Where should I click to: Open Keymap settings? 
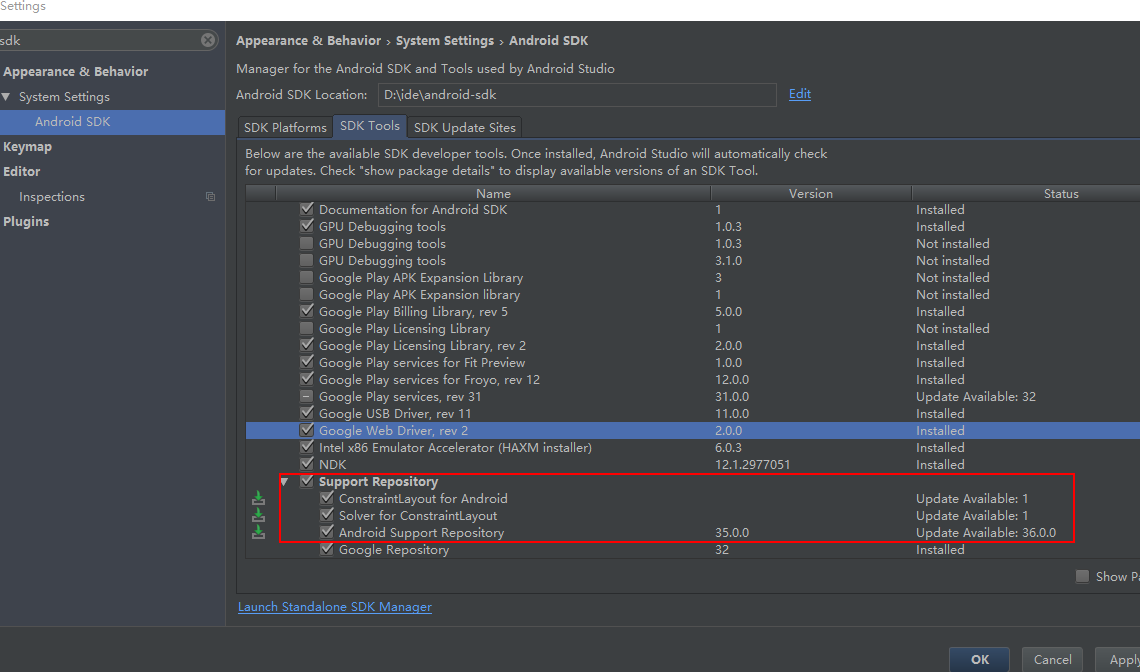coord(28,146)
